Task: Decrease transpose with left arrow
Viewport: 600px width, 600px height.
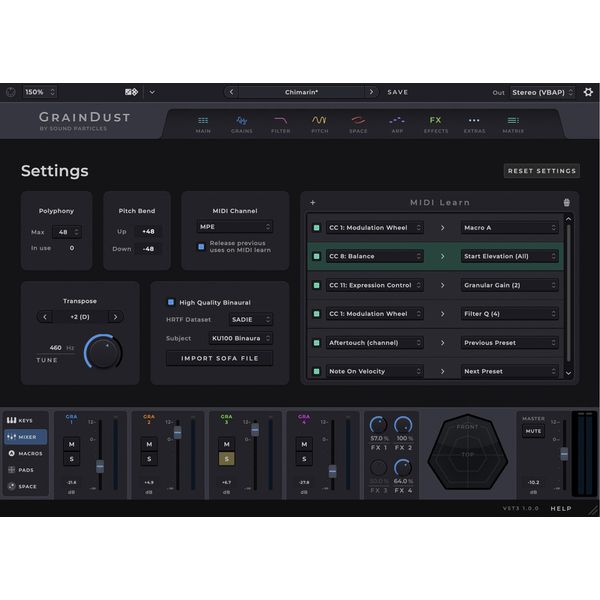Action: [45, 317]
